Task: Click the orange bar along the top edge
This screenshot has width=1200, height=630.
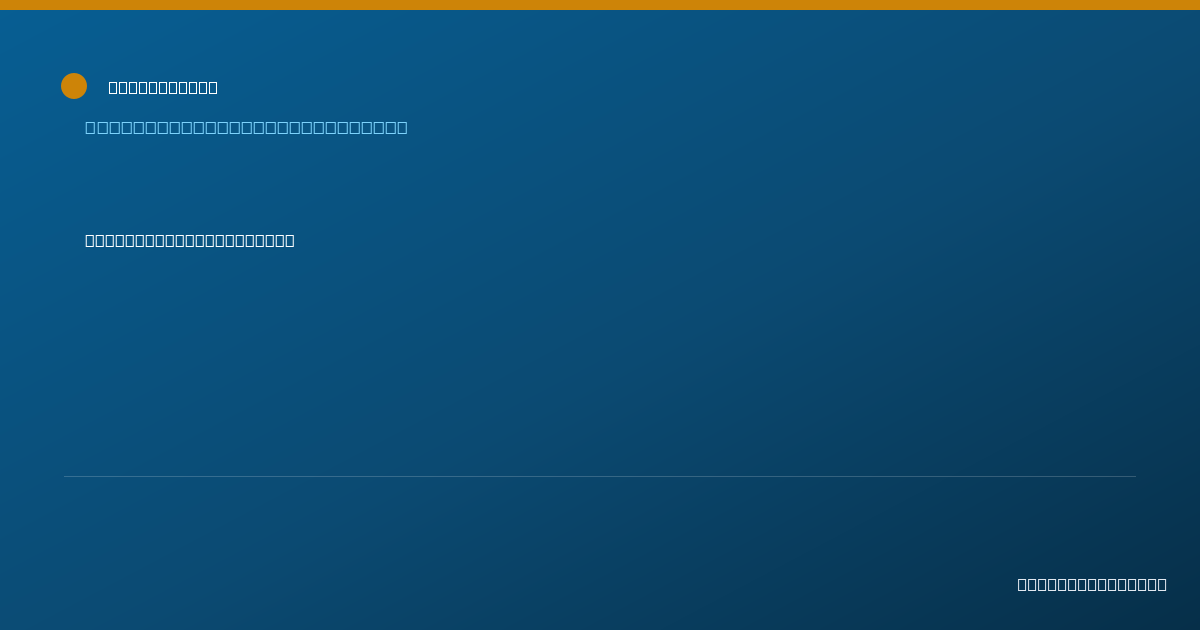Action: point(600,5)
